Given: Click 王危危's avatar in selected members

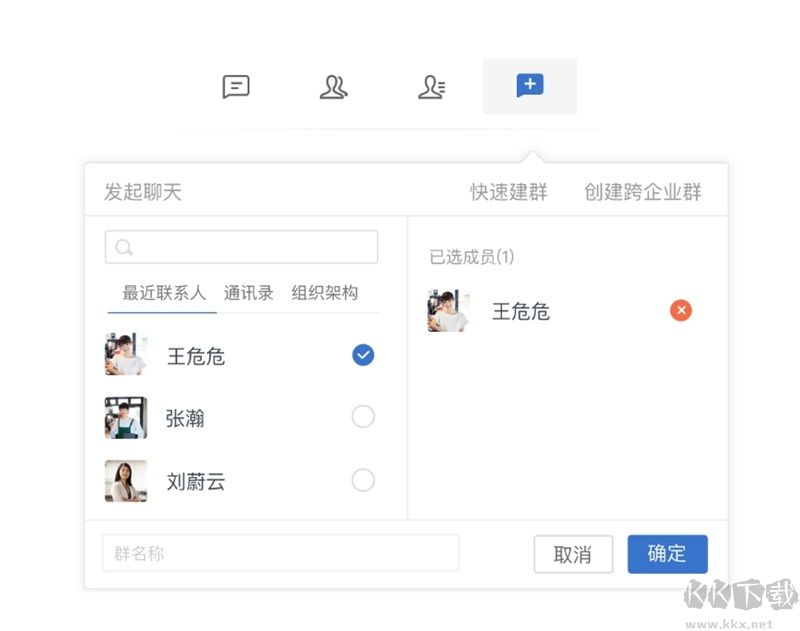Looking at the screenshot, I should coord(449,310).
